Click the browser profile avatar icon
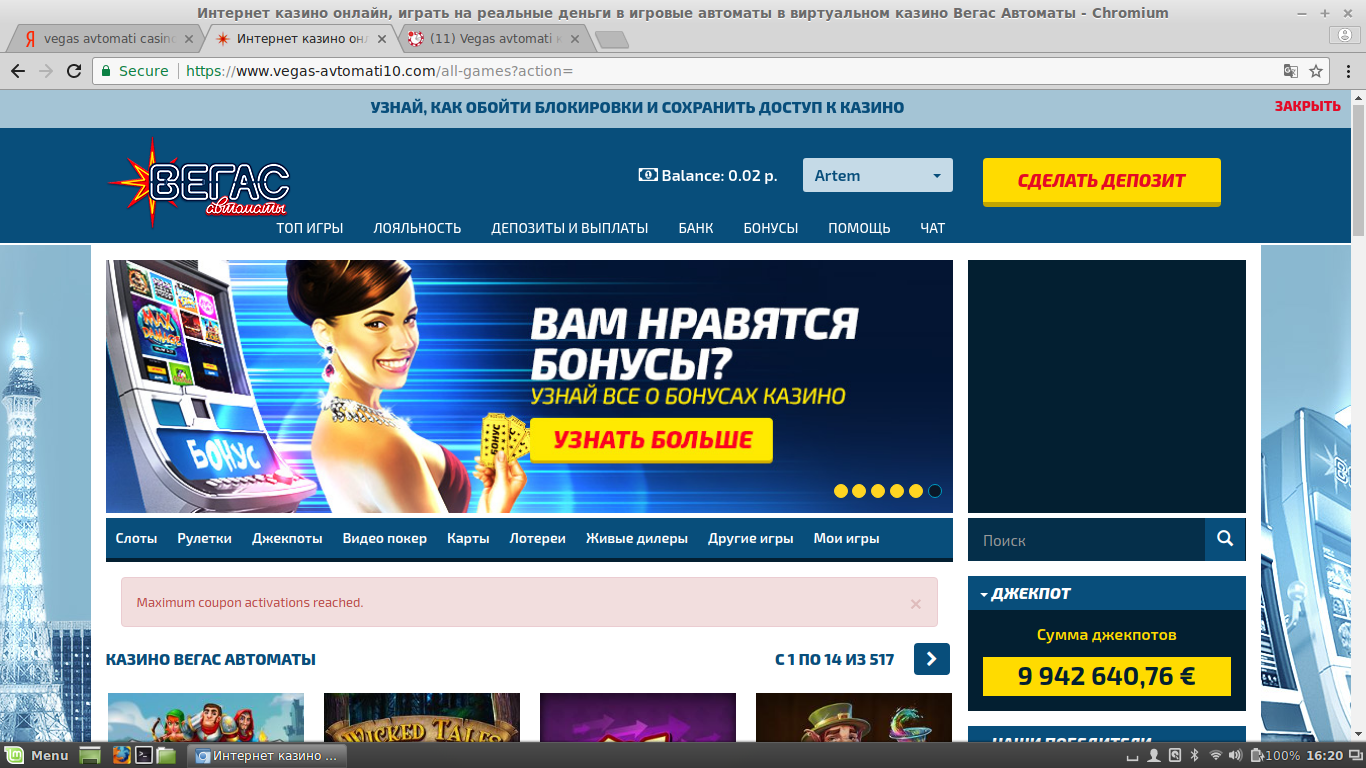Viewport: 1366px width, 768px height. pyautogui.click(x=1344, y=35)
